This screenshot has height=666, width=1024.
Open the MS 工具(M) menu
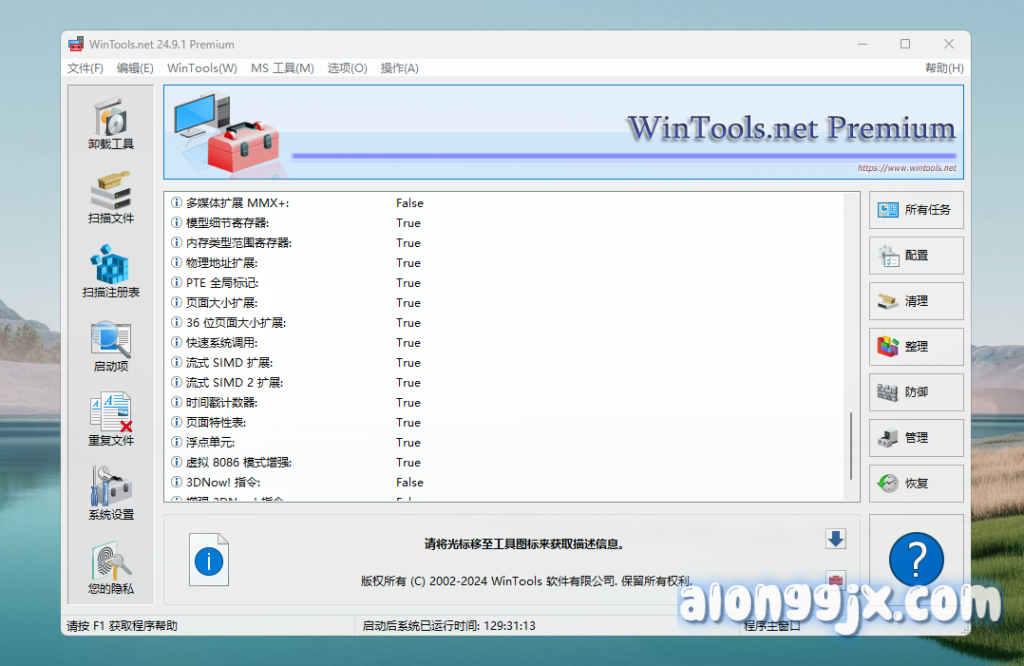point(282,68)
